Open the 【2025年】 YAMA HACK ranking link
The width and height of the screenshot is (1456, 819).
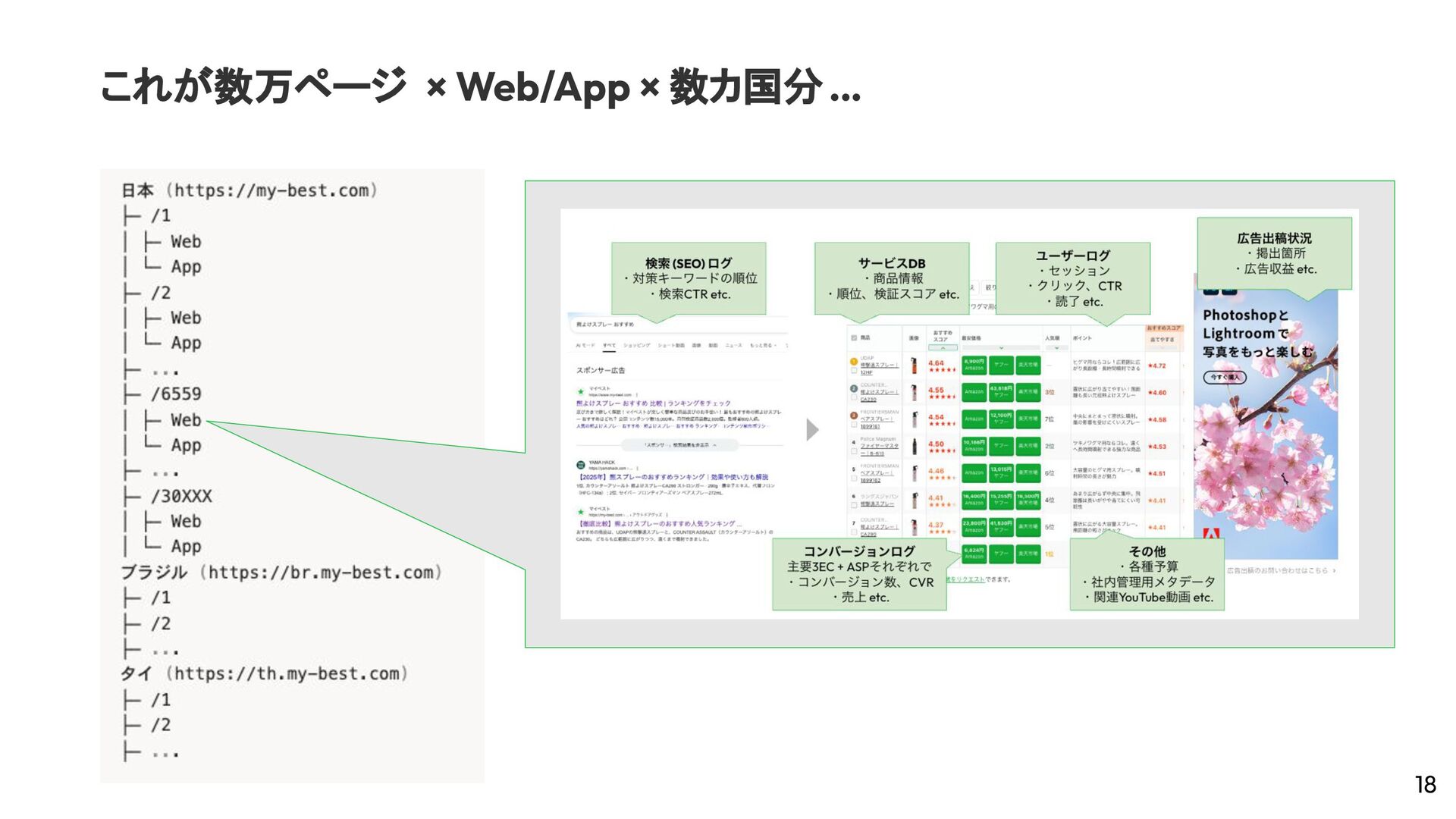(x=673, y=477)
